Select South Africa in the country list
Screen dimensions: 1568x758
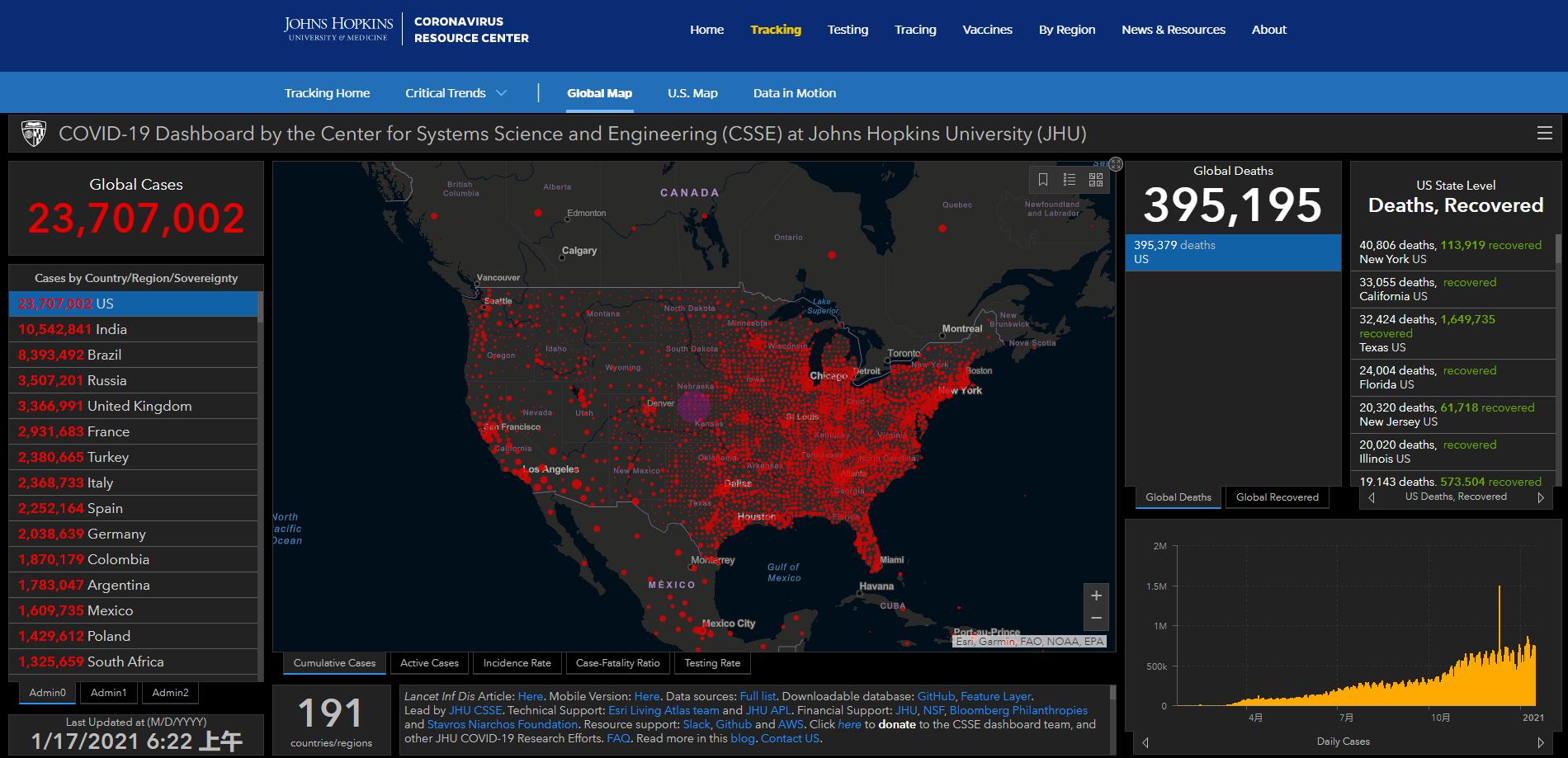(133, 661)
